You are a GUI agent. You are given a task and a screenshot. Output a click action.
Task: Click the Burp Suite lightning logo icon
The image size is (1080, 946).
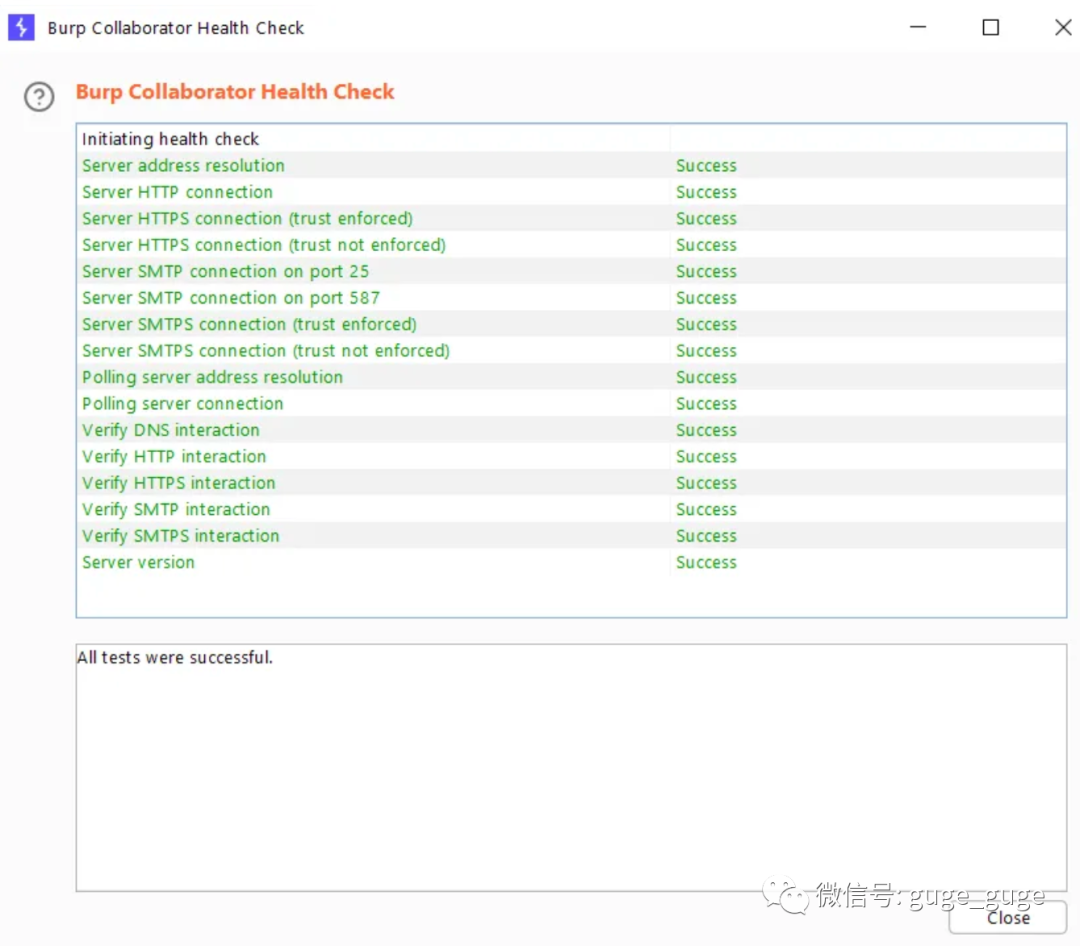pyautogui.click(x=21, y=28)
